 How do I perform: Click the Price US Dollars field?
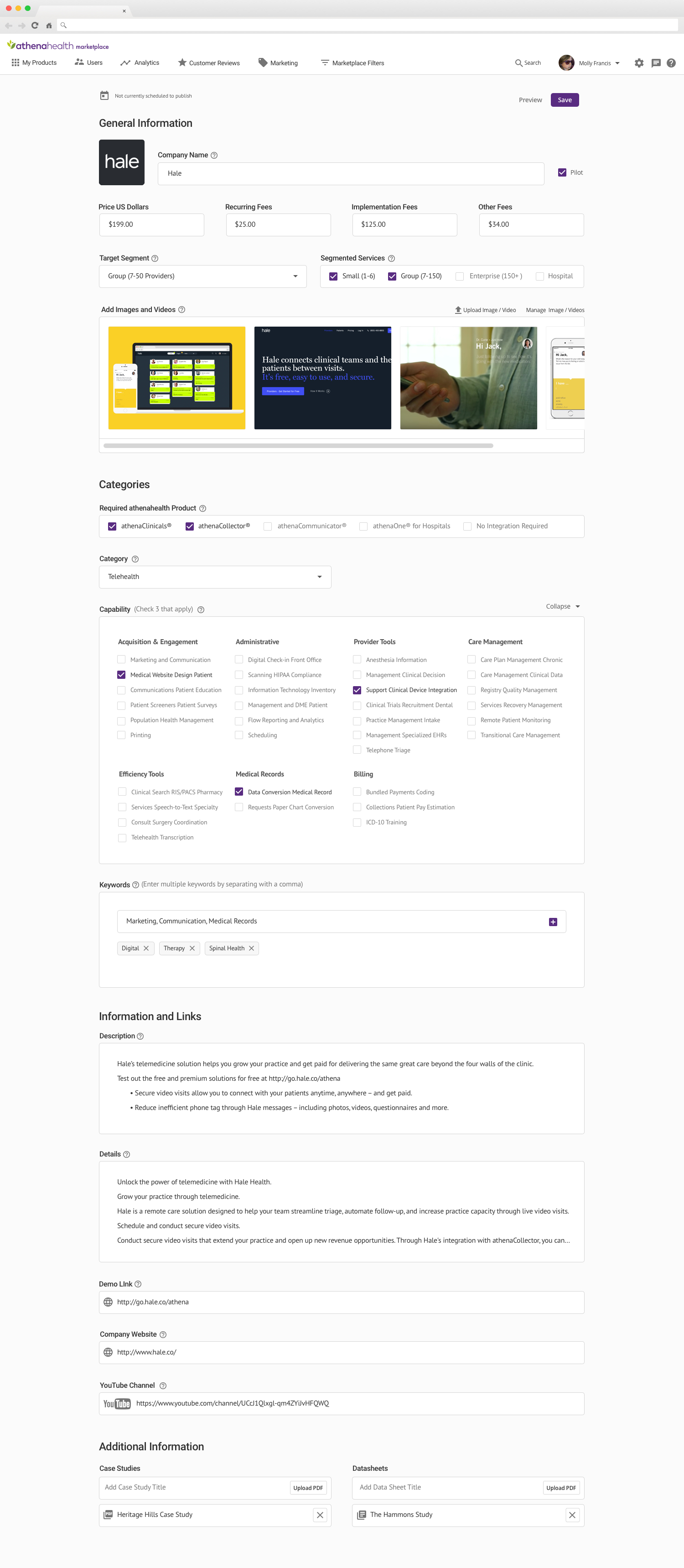151,224
